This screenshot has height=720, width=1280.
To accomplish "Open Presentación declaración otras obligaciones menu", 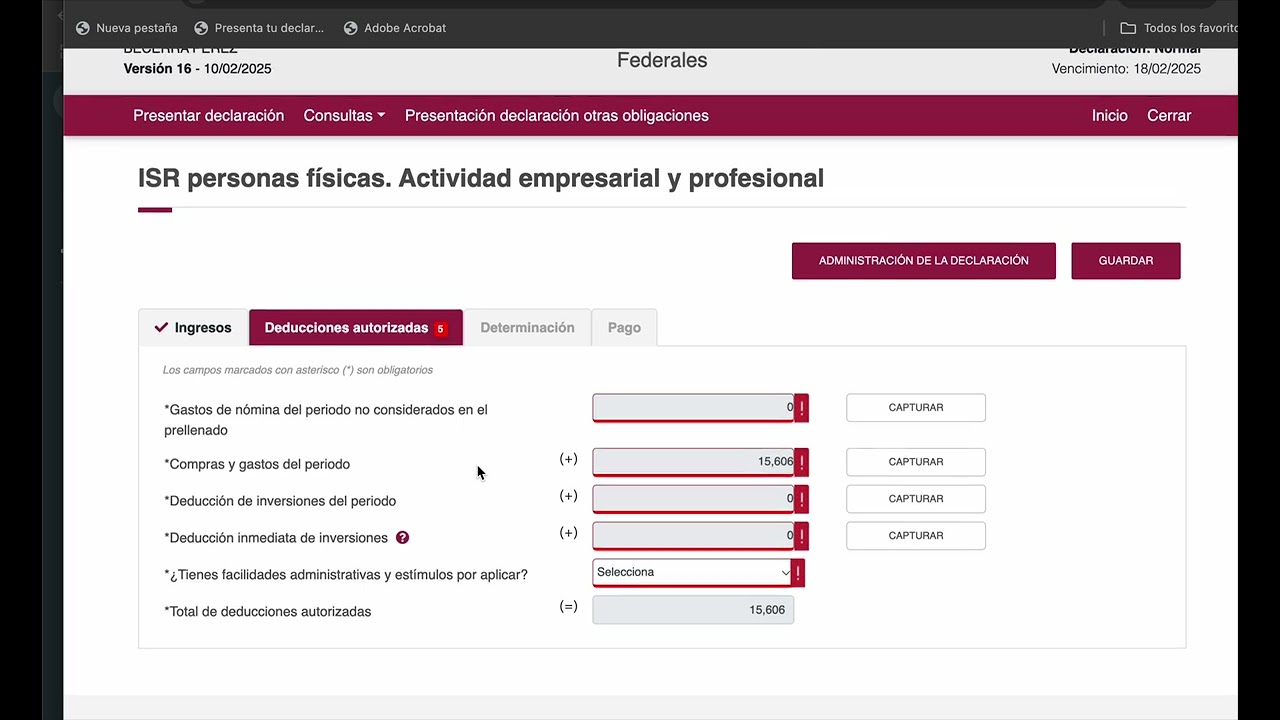I will tap(556, 116).
